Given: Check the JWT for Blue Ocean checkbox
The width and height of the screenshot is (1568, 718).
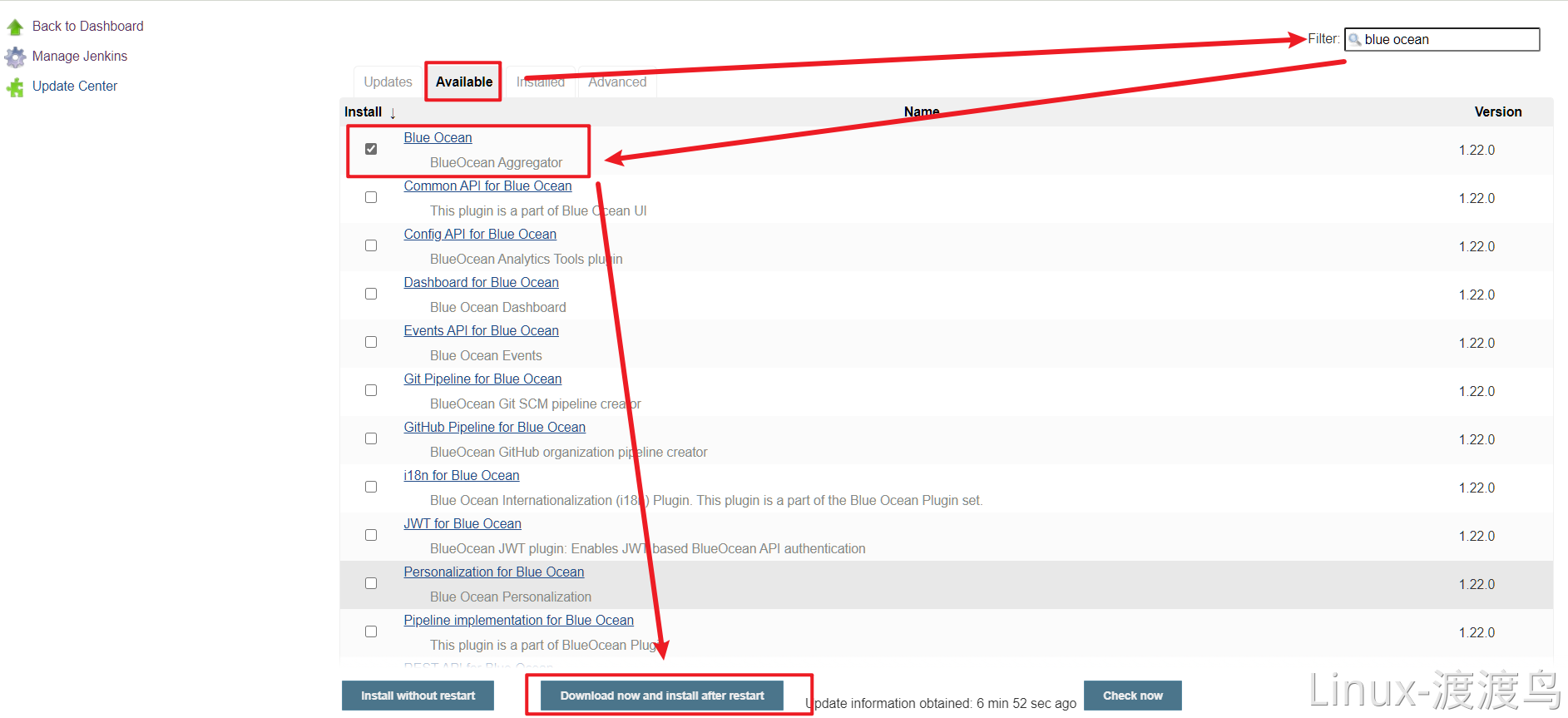Looking at the screenshot, I should (371, 535).
